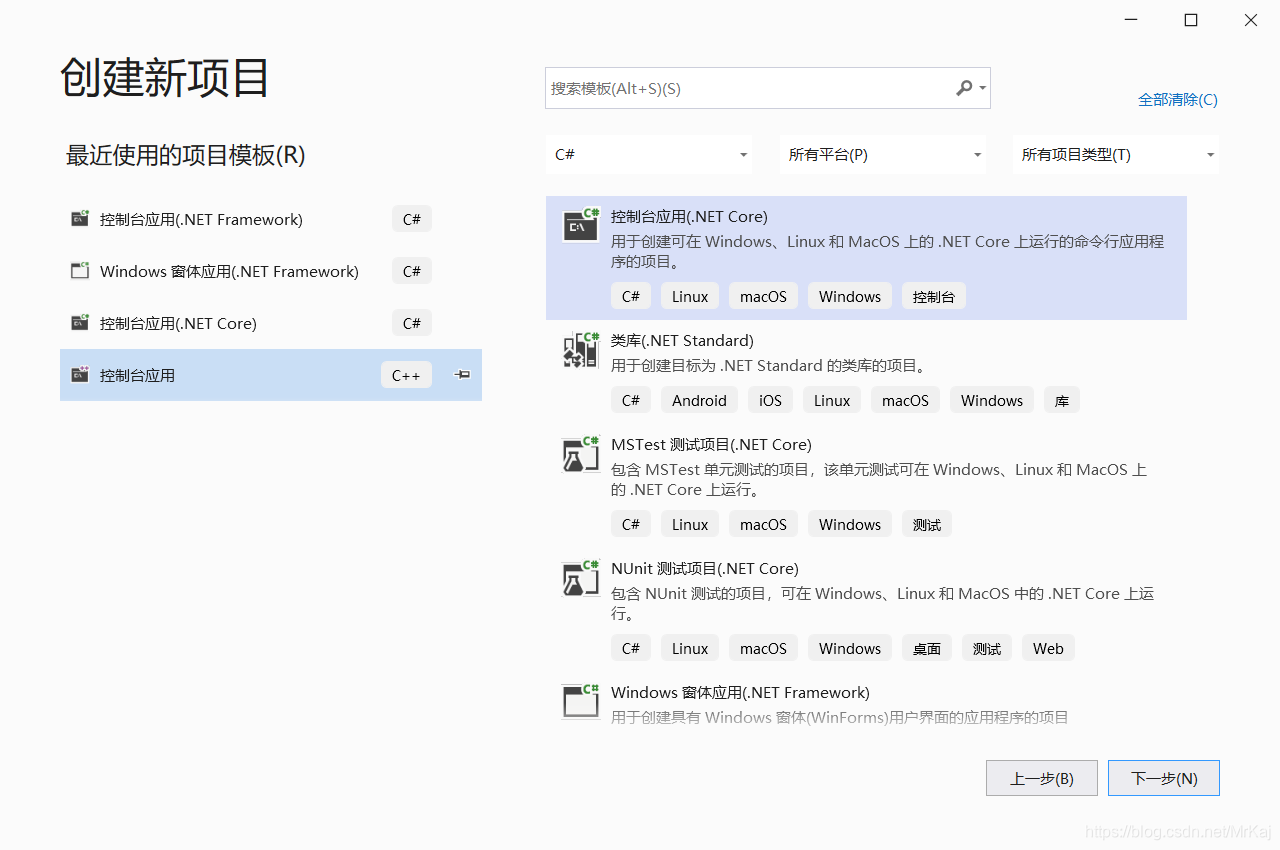Open the 所有项目类型(T) dropdown
The image size is (1280, 850).
coord(1116,155)
